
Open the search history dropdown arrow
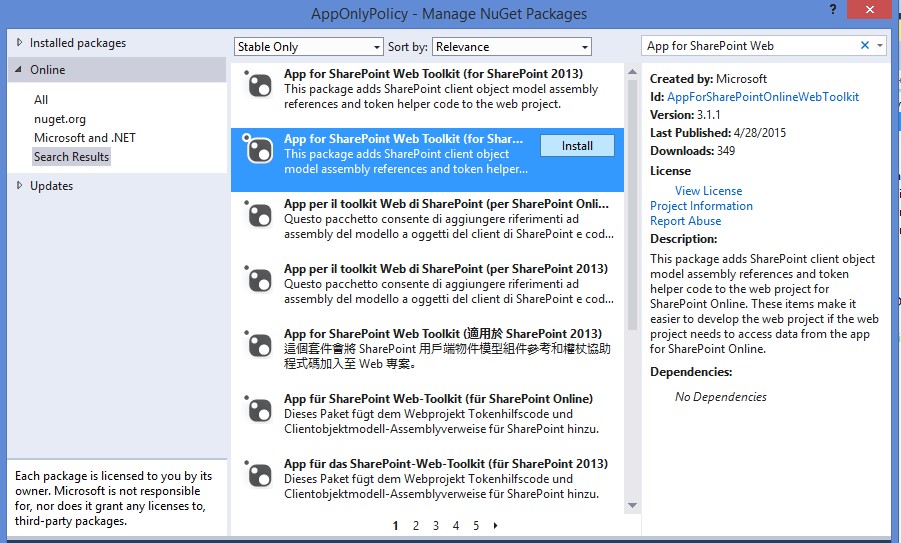pyautogui.click(x=880, y=45)
